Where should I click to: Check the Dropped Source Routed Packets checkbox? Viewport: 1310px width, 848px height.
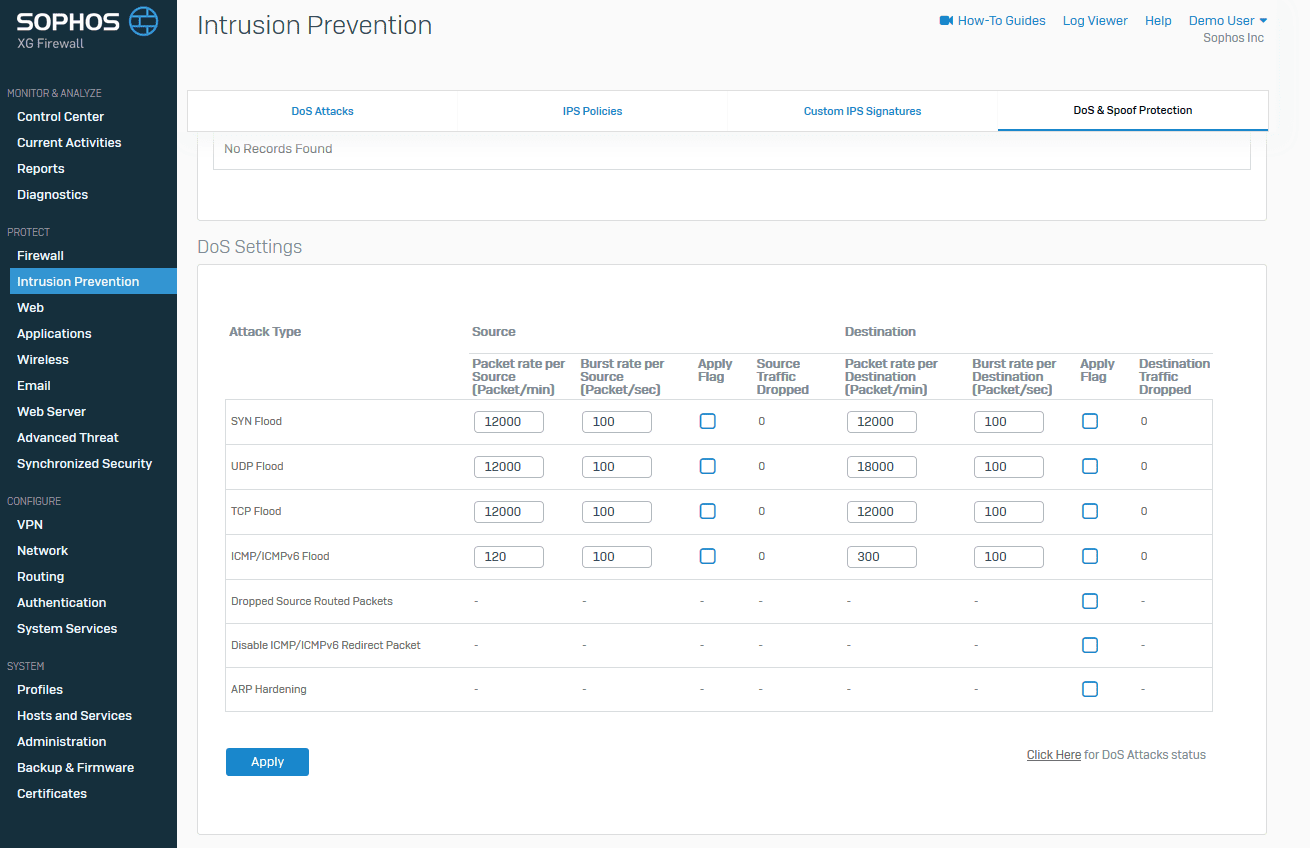(1090, 601)
